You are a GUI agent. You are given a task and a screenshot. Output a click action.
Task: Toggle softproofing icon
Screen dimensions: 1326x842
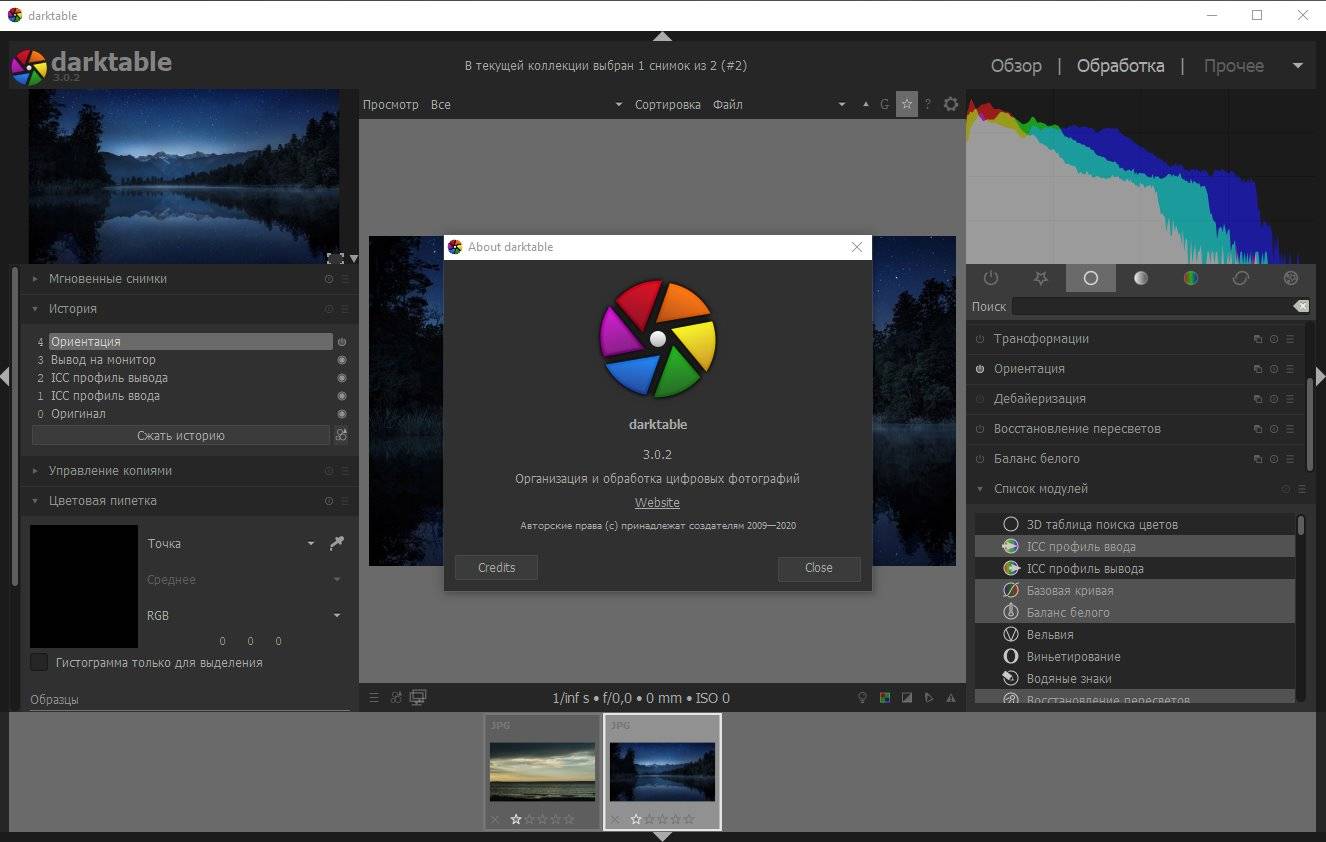[928, 698]
